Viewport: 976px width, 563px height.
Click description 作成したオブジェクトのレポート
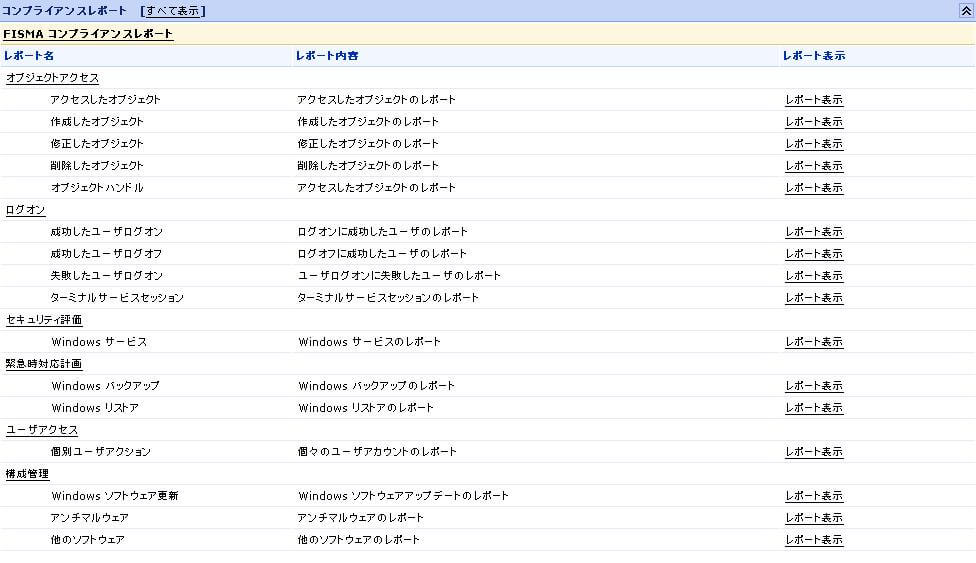coord(368,121)
